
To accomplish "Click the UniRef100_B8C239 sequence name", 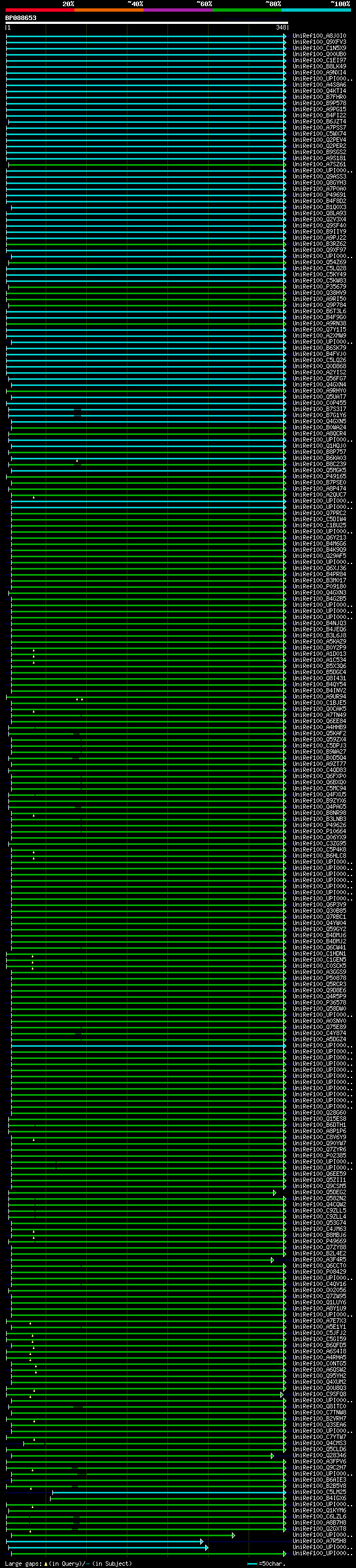I will (319, 464).
